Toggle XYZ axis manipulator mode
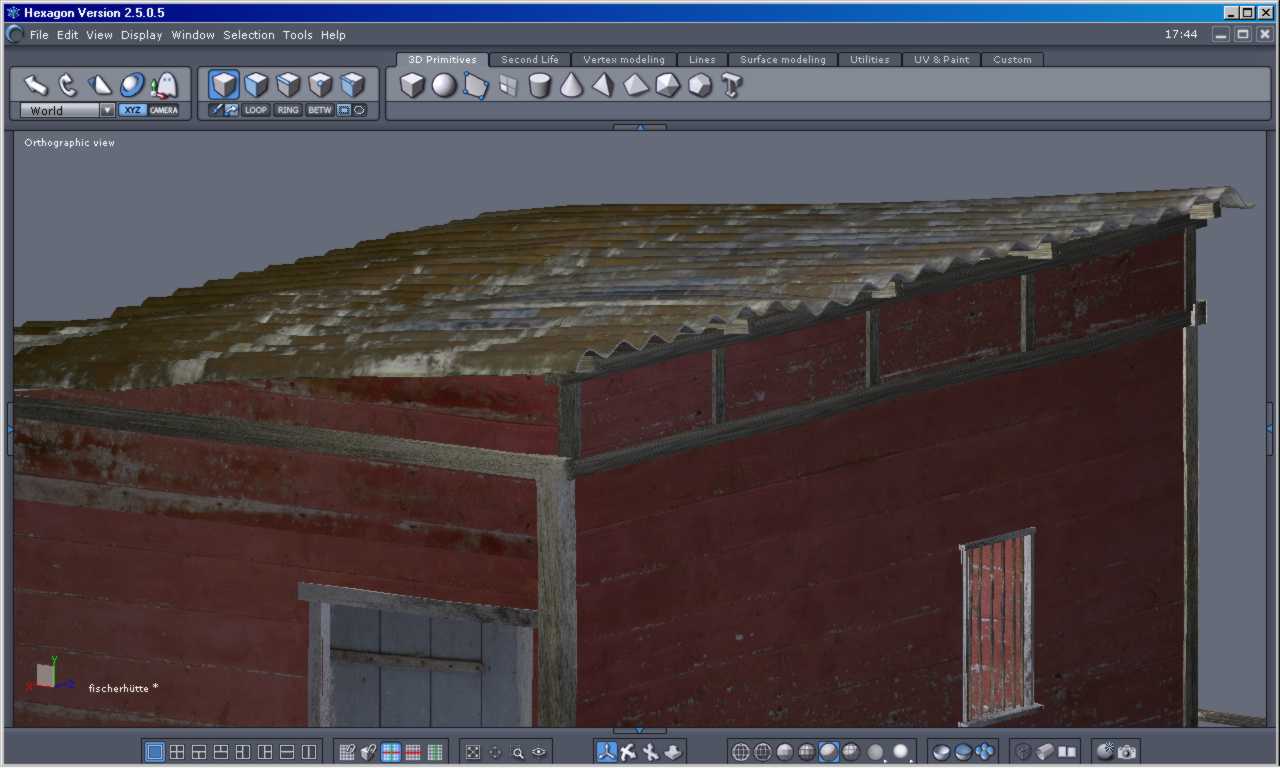Viewport: 1280px width, 768px height. click(x=132, y=110)
